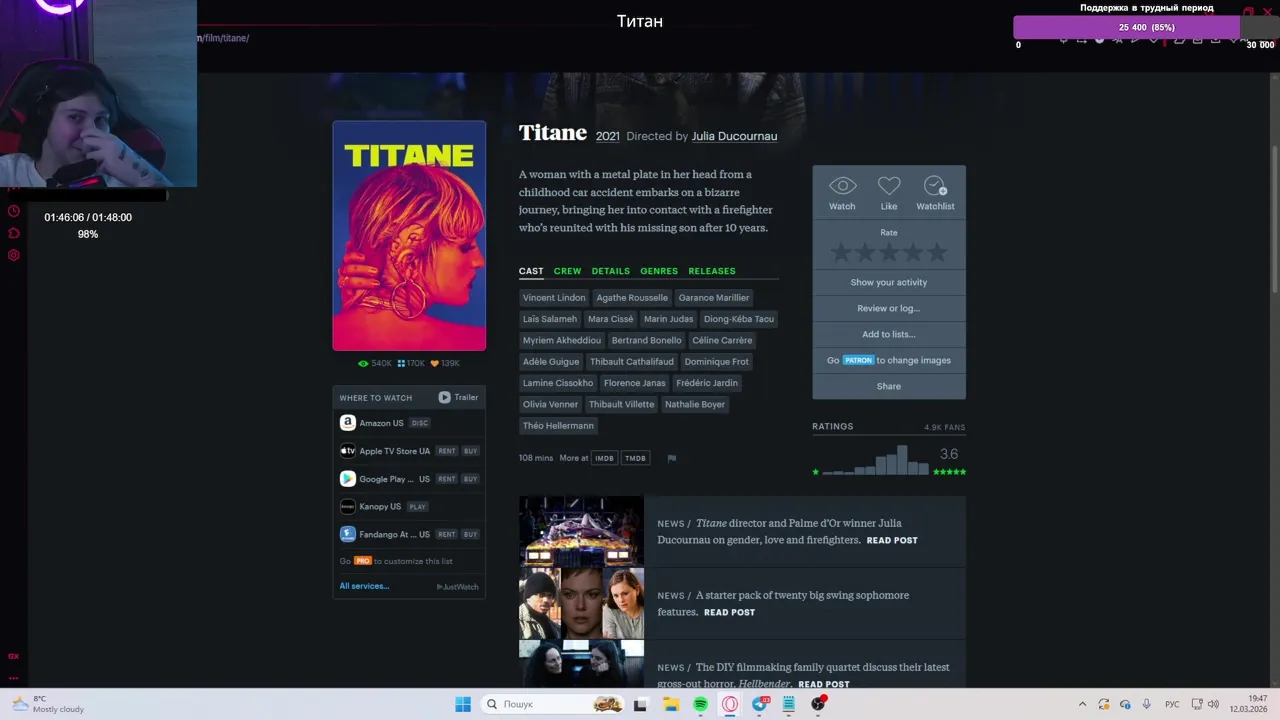Open the IMDB link
This screenshot has width=1280, height=720.
(604, 458)
